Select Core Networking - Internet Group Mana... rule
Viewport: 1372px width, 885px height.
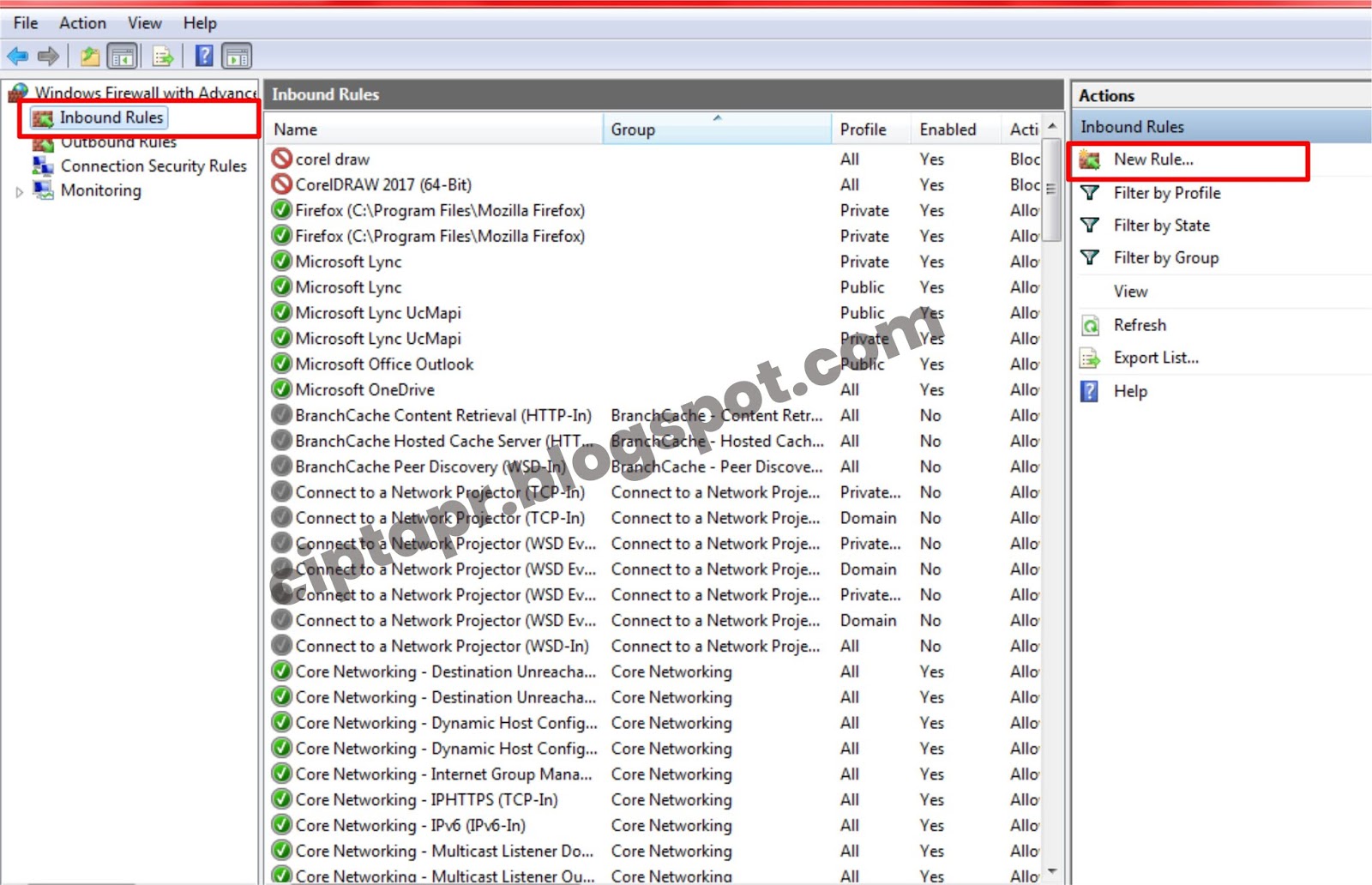click(656, 774)
